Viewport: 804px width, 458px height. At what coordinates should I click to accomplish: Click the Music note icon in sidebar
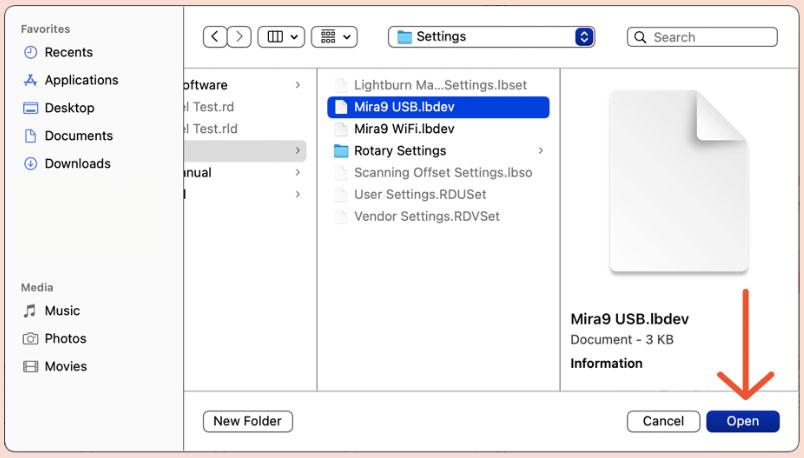[30, 311]
